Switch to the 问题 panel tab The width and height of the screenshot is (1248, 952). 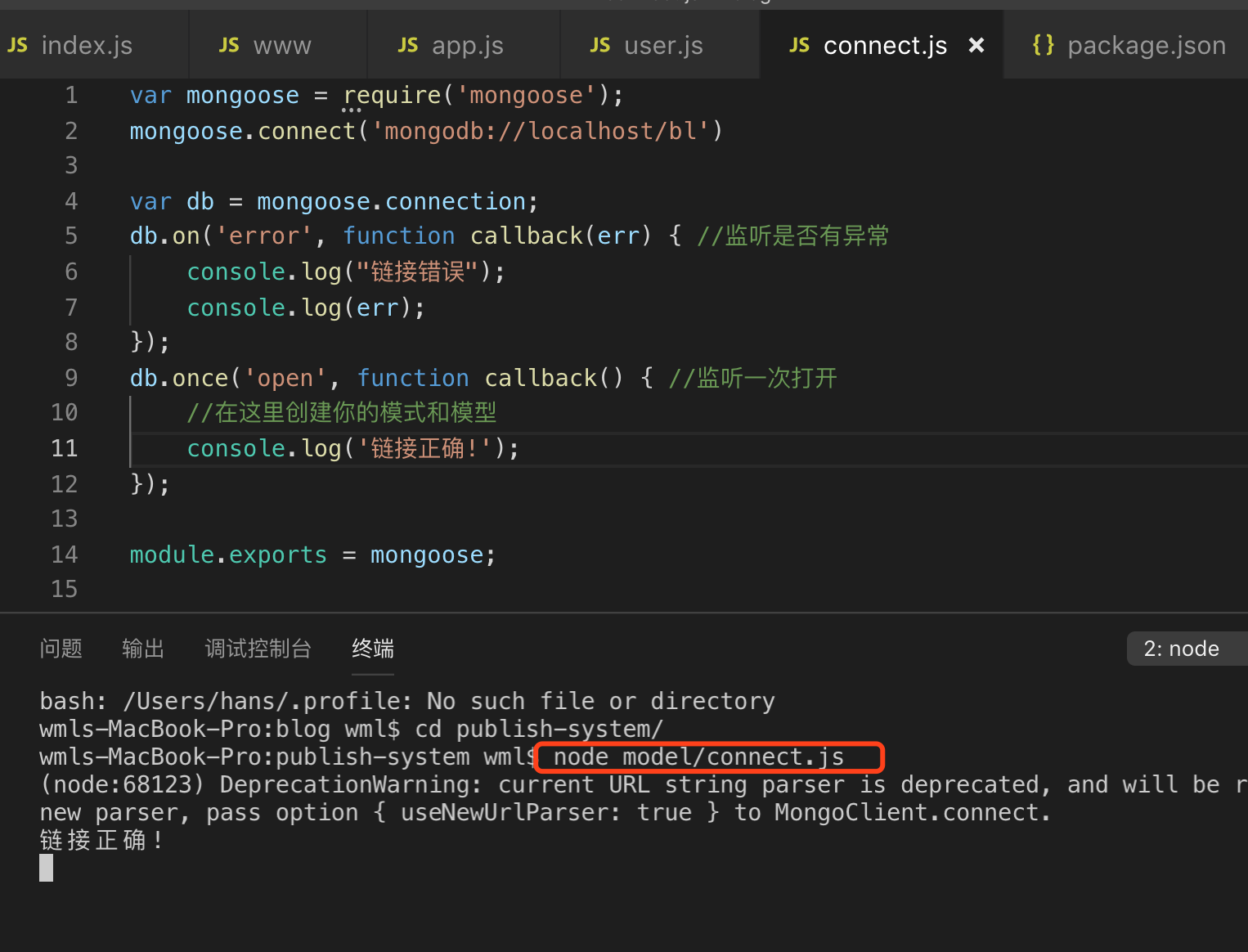tap(61, 649)
